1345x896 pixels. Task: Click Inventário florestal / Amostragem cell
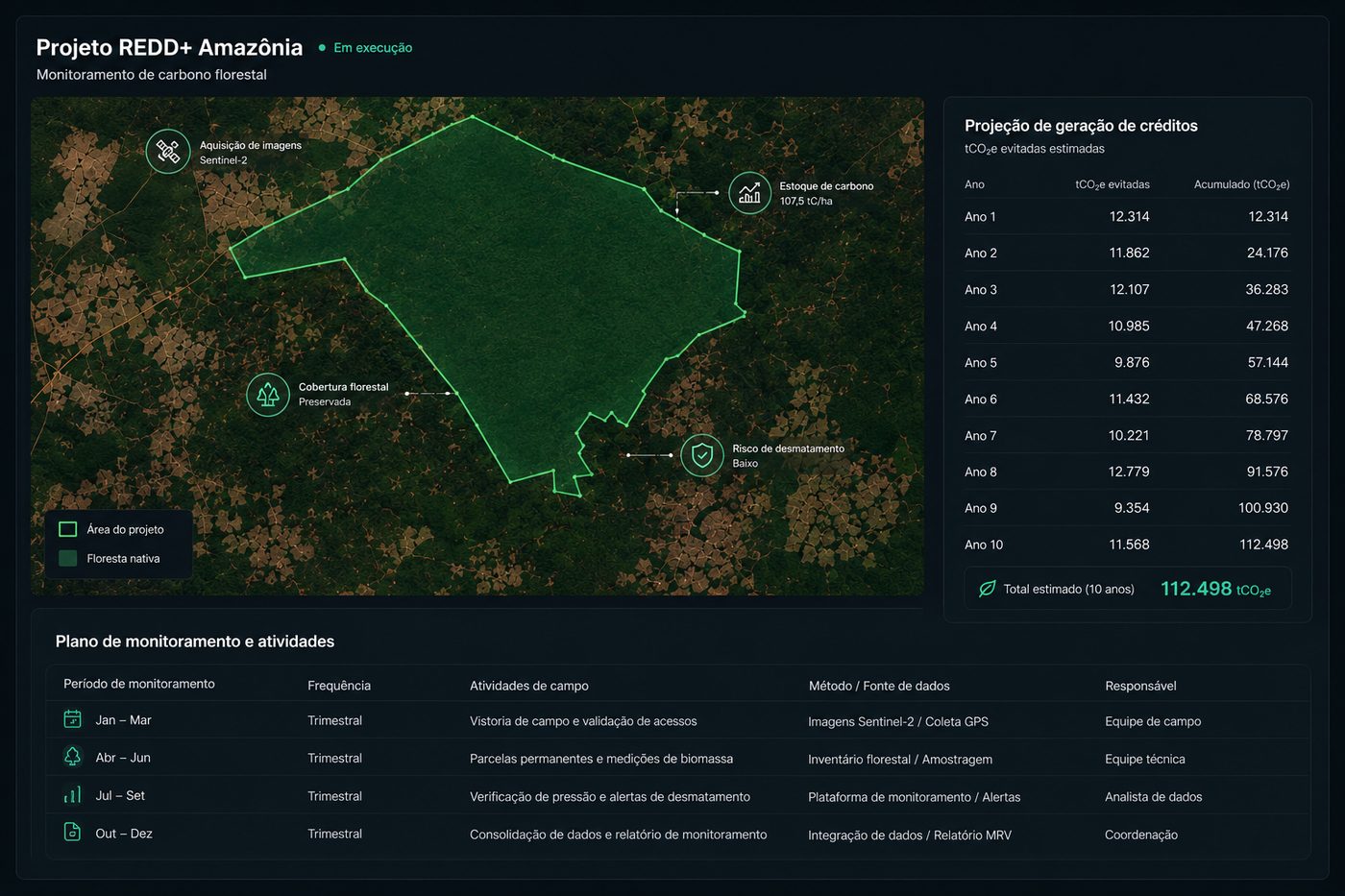[x=900, y=759]
